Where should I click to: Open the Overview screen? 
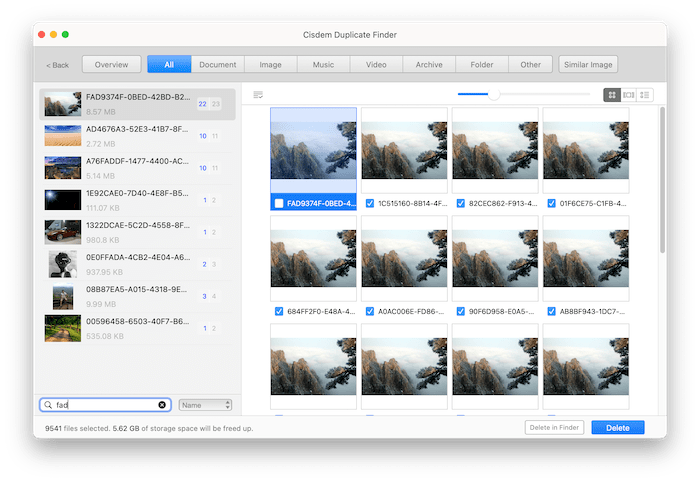(111, 65)
